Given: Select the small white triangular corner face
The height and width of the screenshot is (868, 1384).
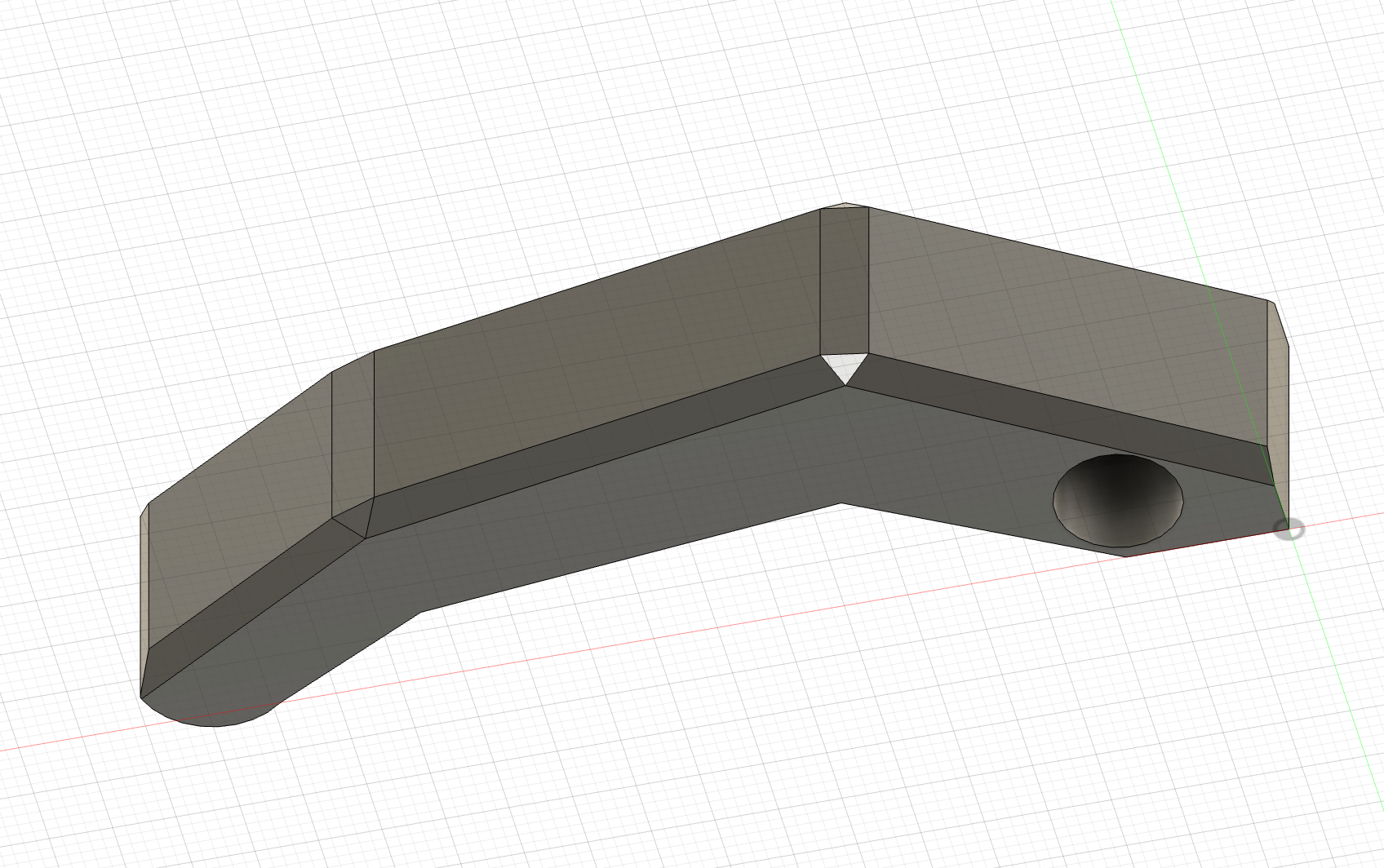Looking at the screenshot, I should tap(844, 366).
